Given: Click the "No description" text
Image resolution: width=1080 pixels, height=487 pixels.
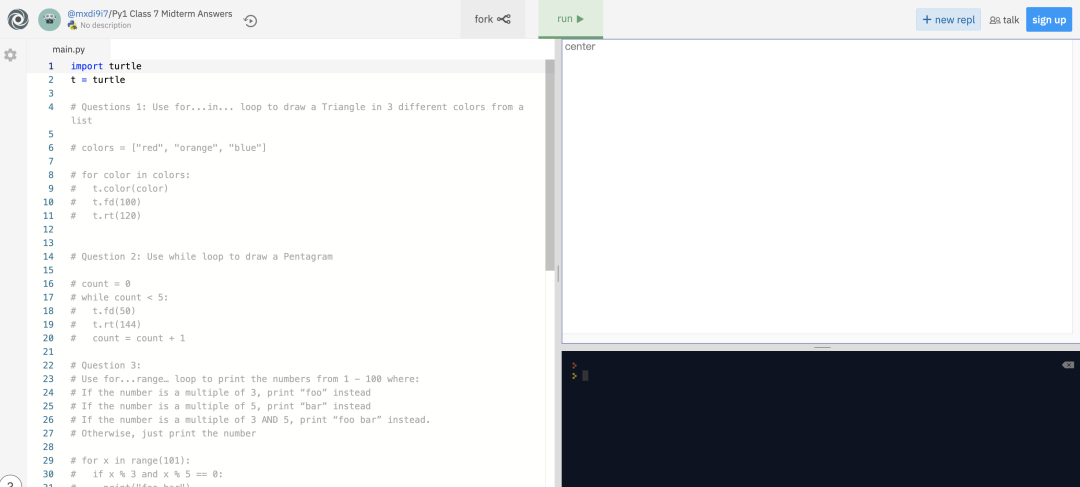Looking at the screenshot, I should click(105, 25).
